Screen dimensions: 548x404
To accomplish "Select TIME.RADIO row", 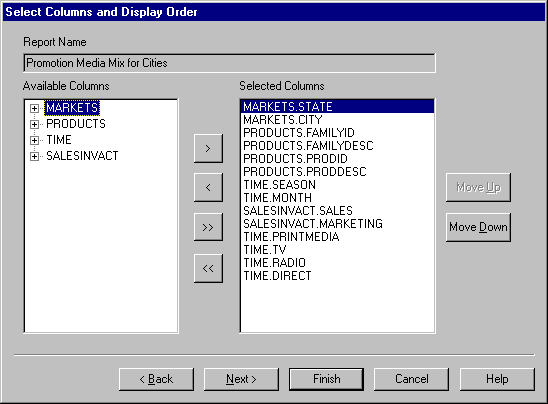I will click(x=338, y=263).
